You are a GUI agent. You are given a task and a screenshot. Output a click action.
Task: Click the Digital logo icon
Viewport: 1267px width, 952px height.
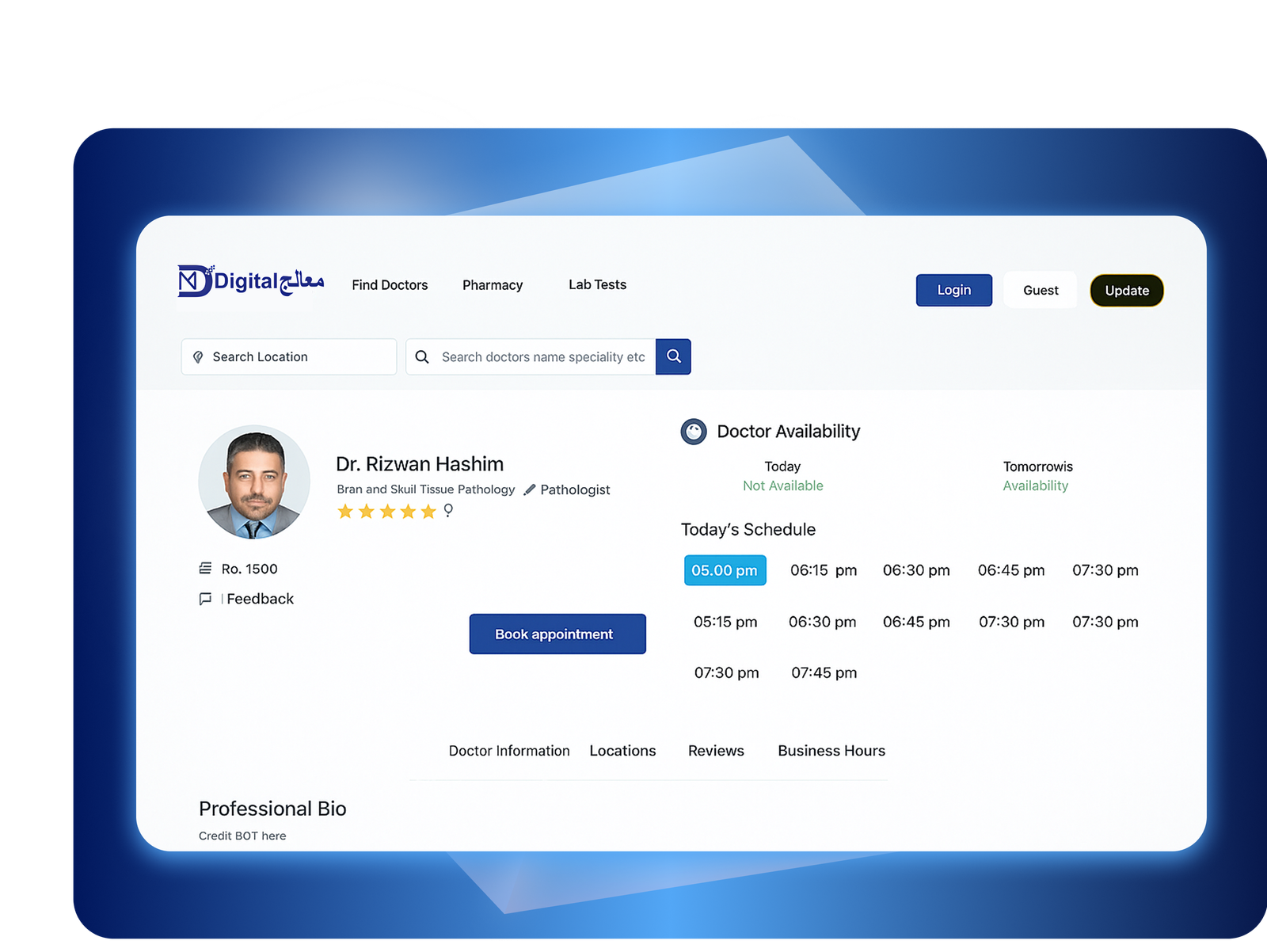click(195, 281)
